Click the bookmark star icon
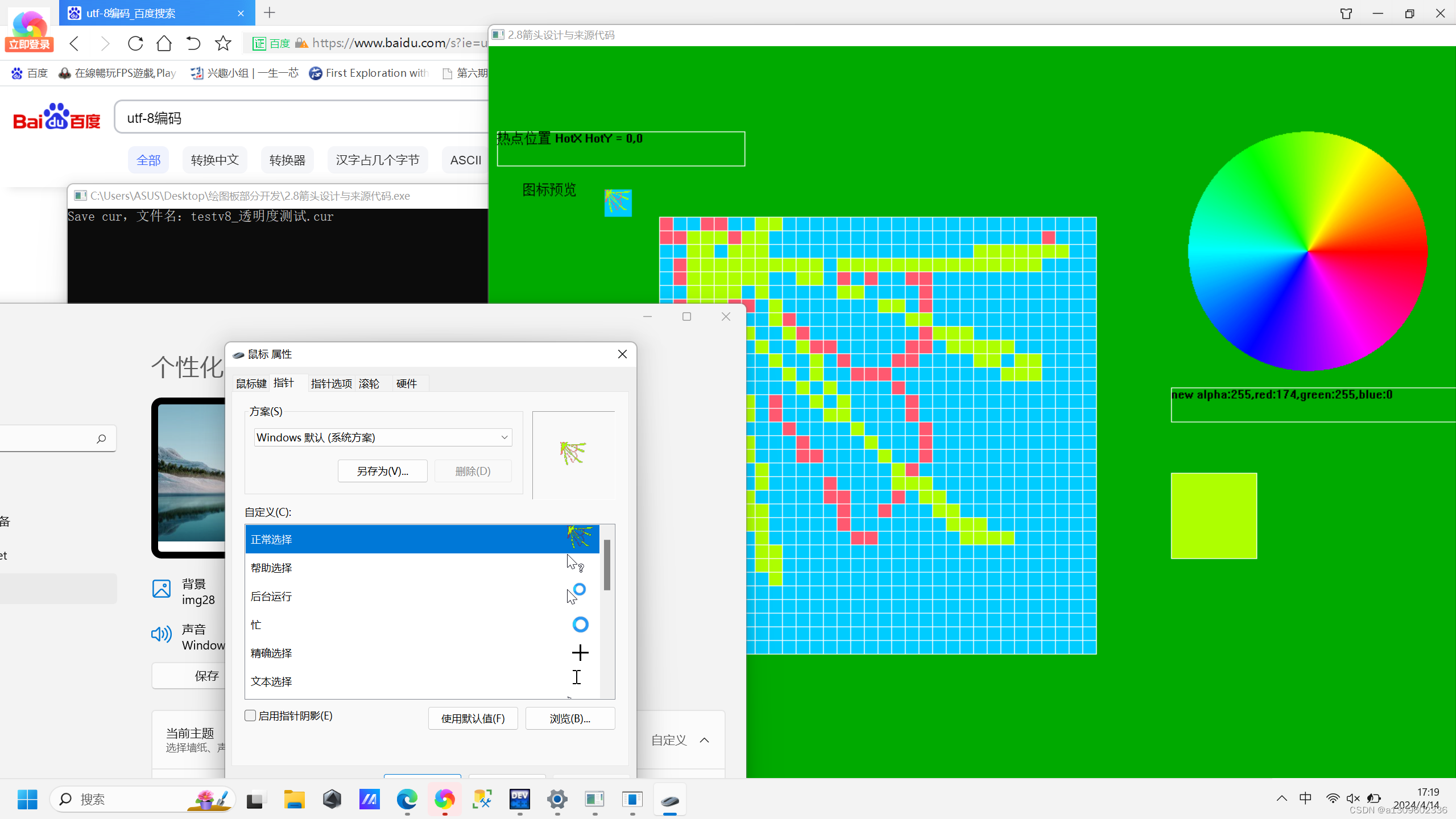Screen dimensions: 1456x819 pos(223,43)
